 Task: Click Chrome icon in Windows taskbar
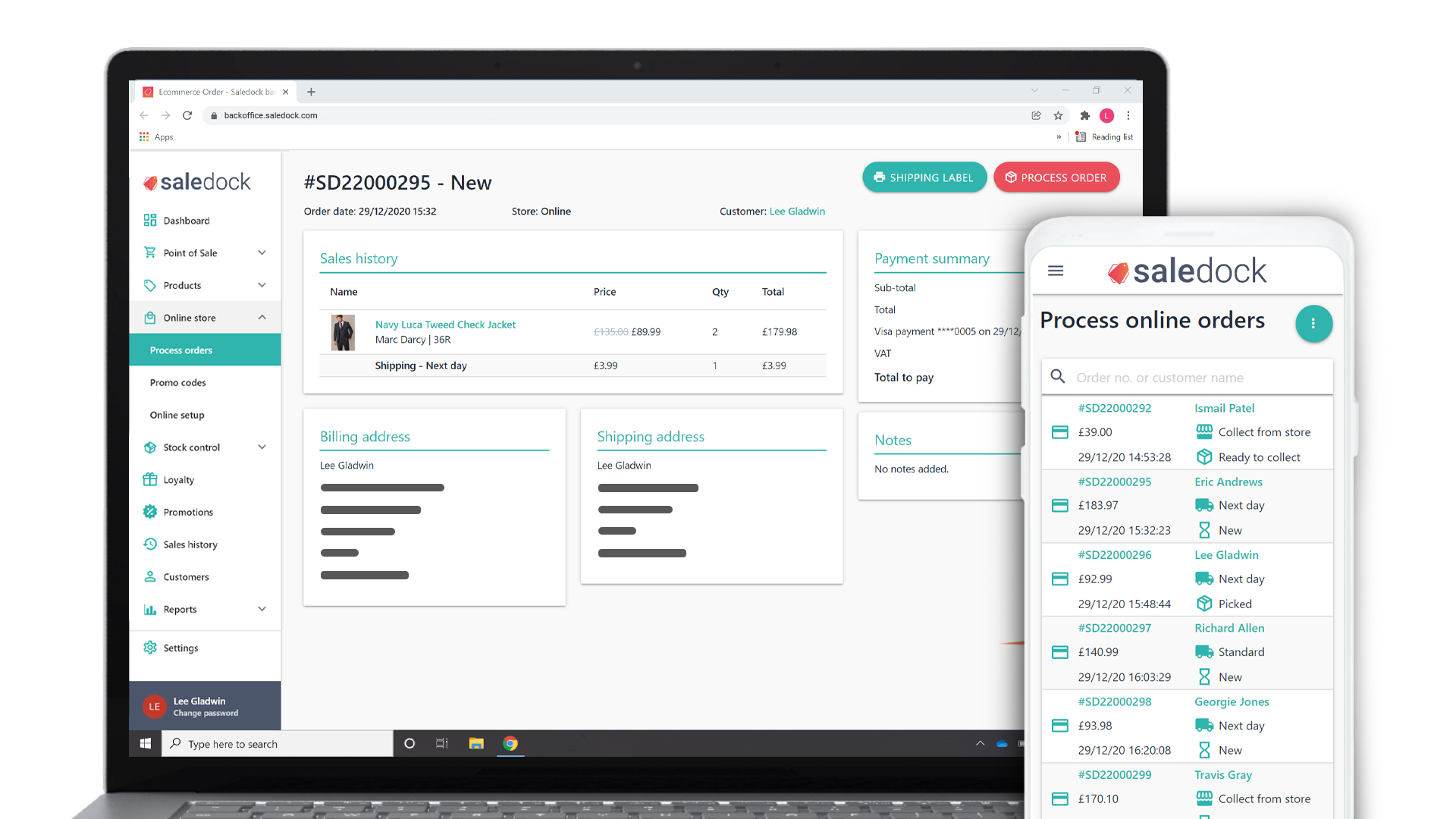[x=510, y=744]
